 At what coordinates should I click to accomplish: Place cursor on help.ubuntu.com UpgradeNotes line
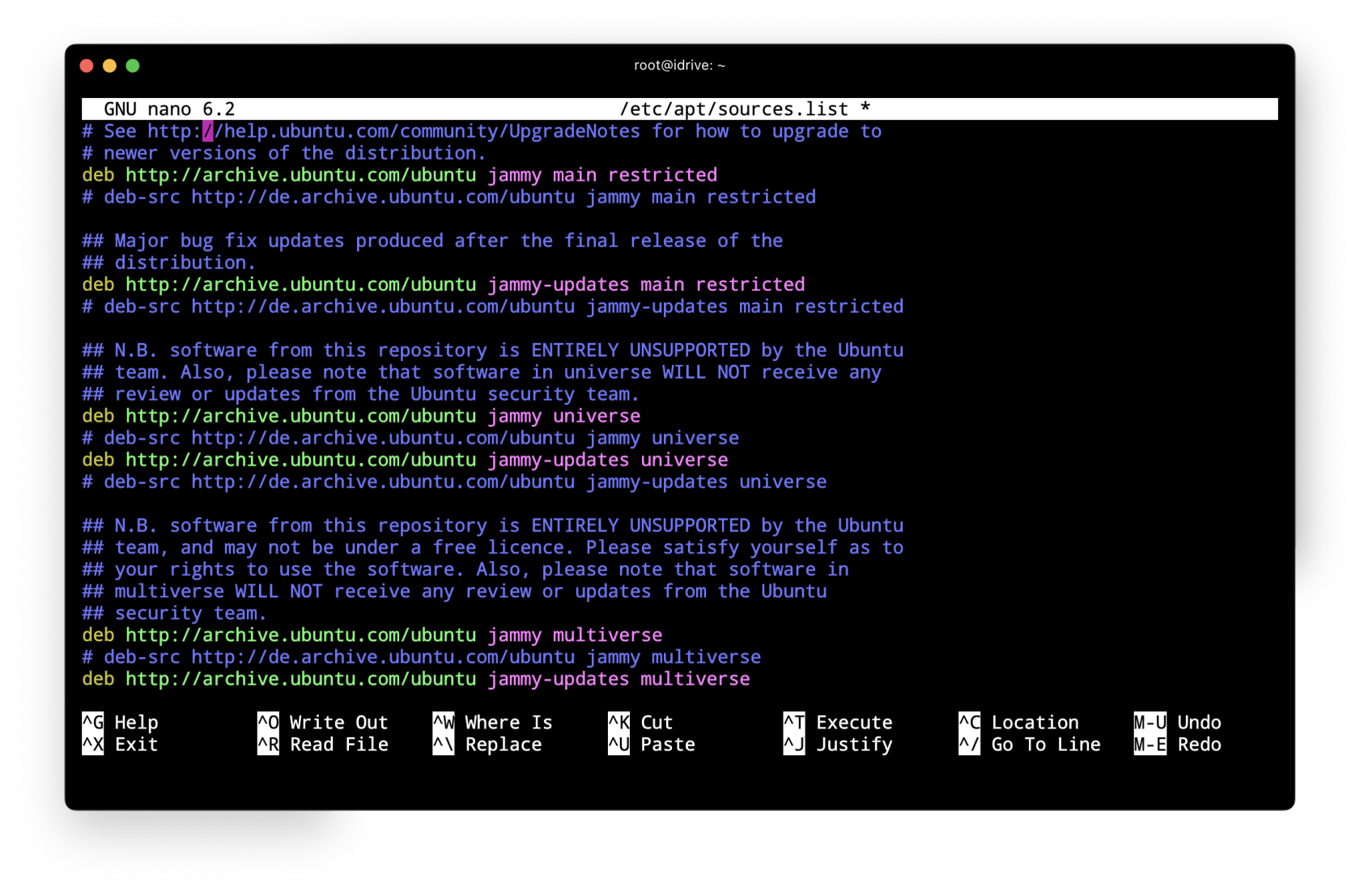[482, 131]
